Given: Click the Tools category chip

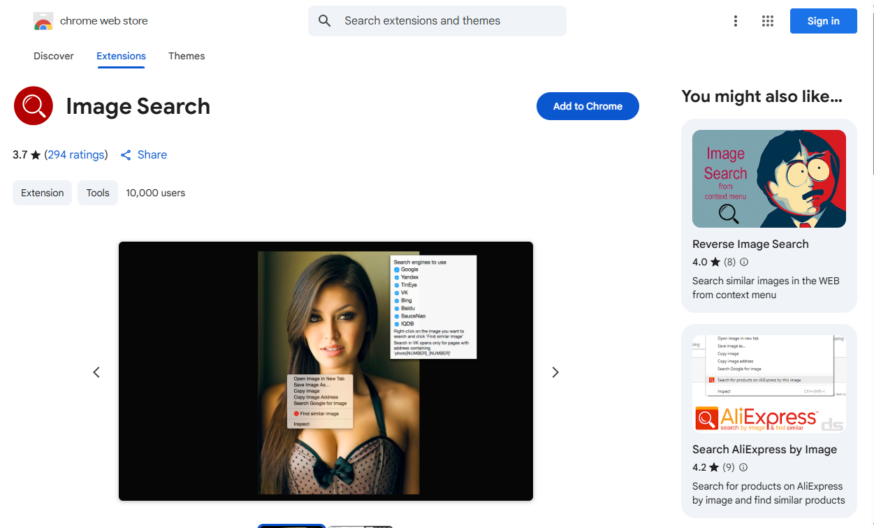Looking at the screenshot, I should (98, 193).
